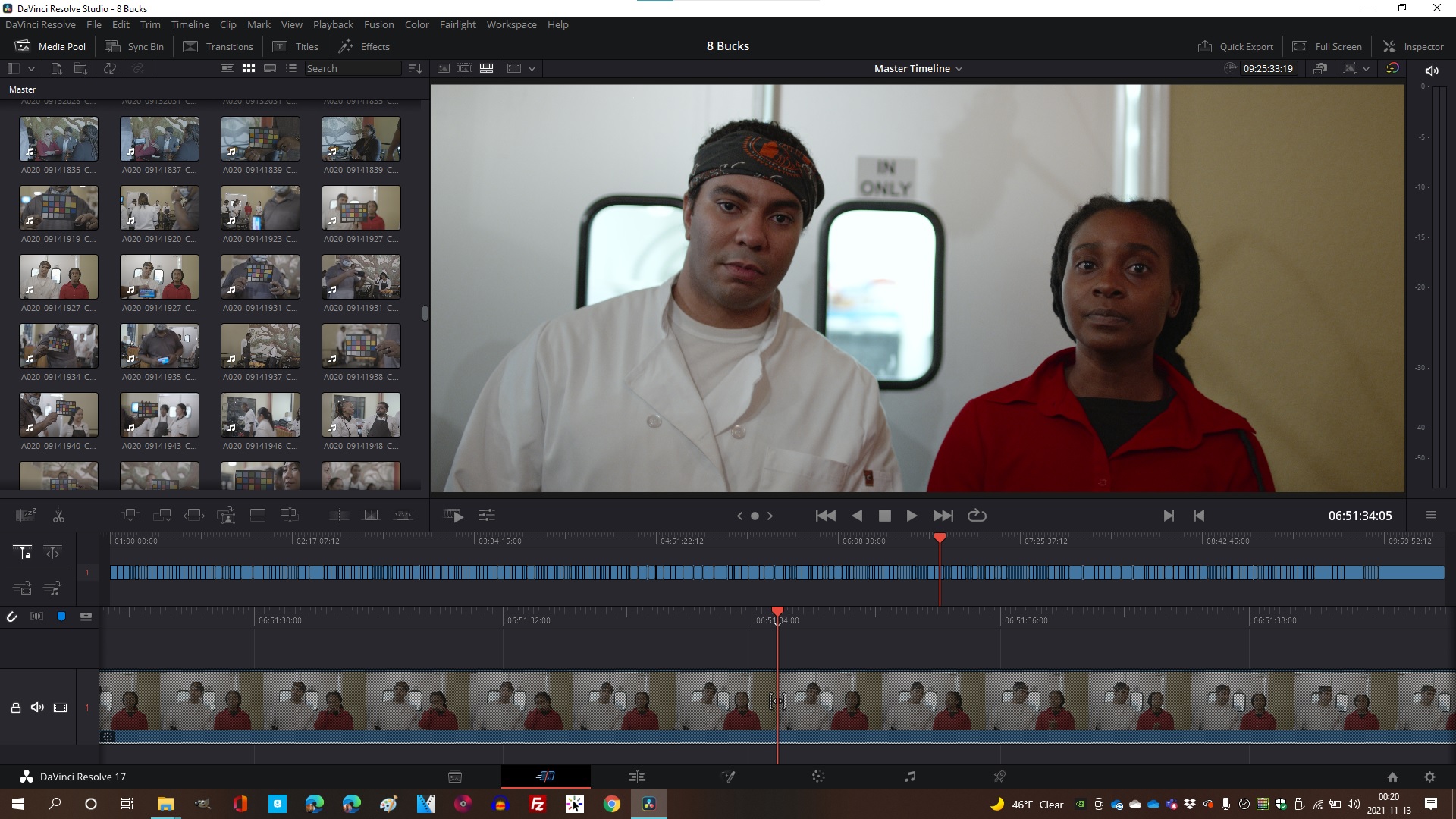1456x819 pixels.
Task: Click the Split Clip scissors icon
Action: (58, 516)
